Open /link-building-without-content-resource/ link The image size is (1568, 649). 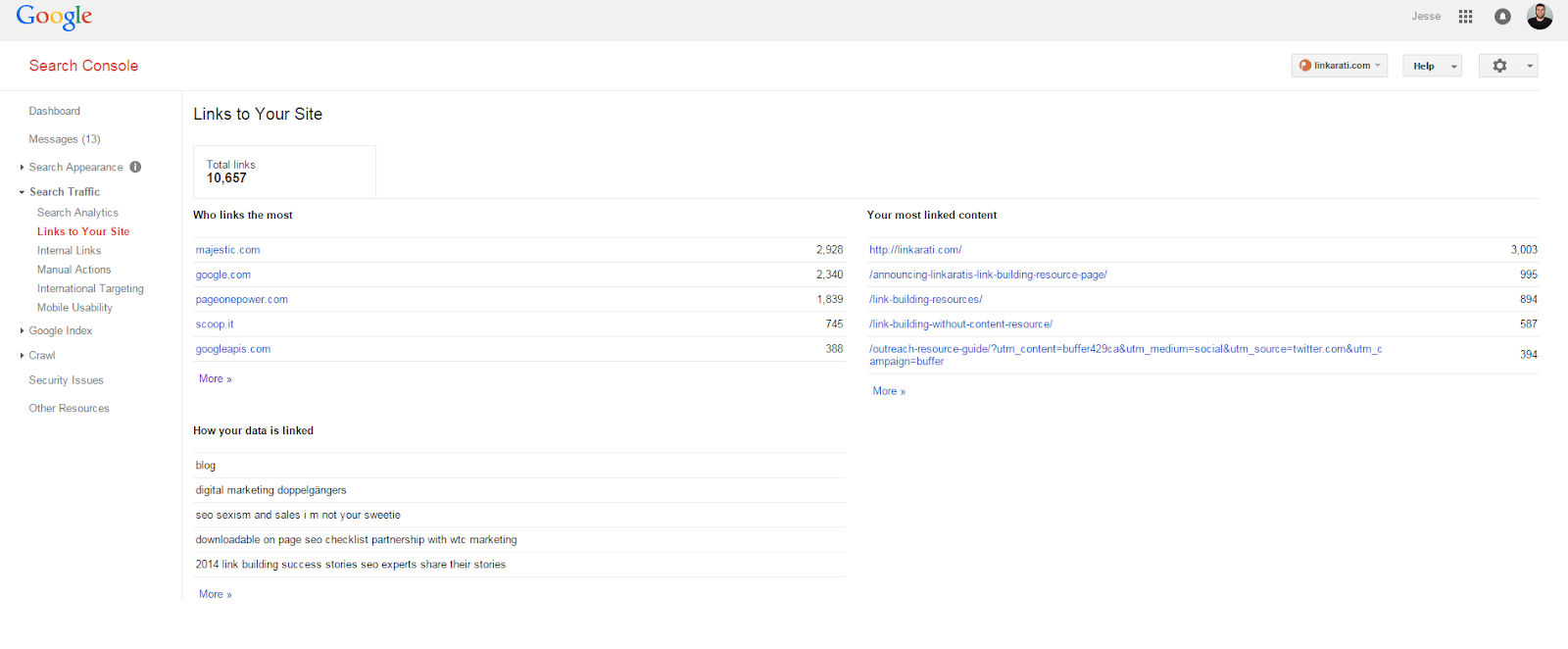coord(960,324)
